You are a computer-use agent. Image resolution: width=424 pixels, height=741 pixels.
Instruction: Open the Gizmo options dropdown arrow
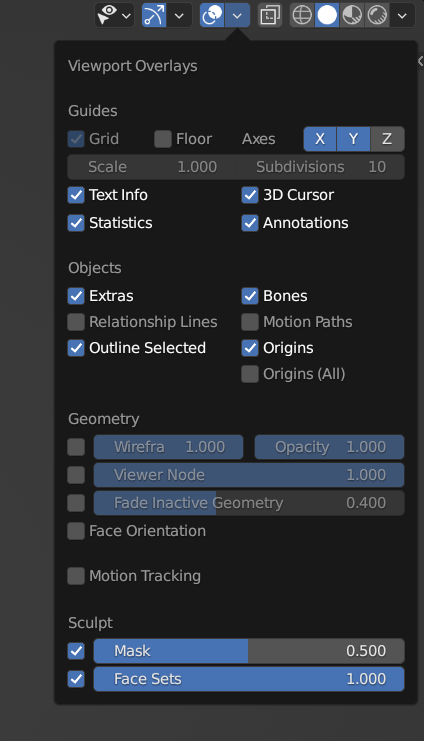[x=179, y=15]
